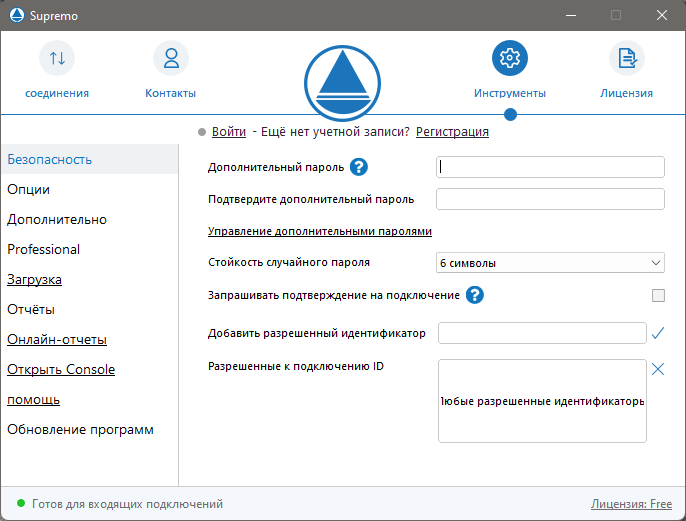Click the Регистрация link
The image size is (686, 521).
click(x=452, y=131)
